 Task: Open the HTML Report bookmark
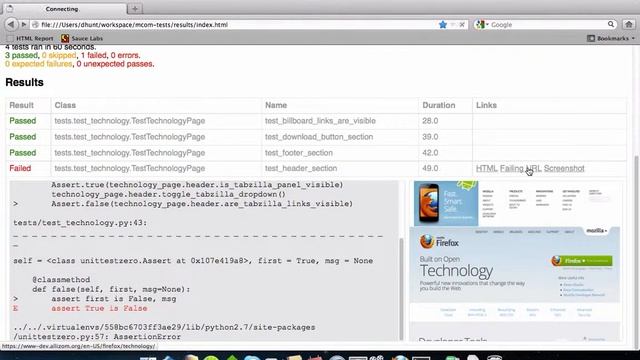pos(30,38)
